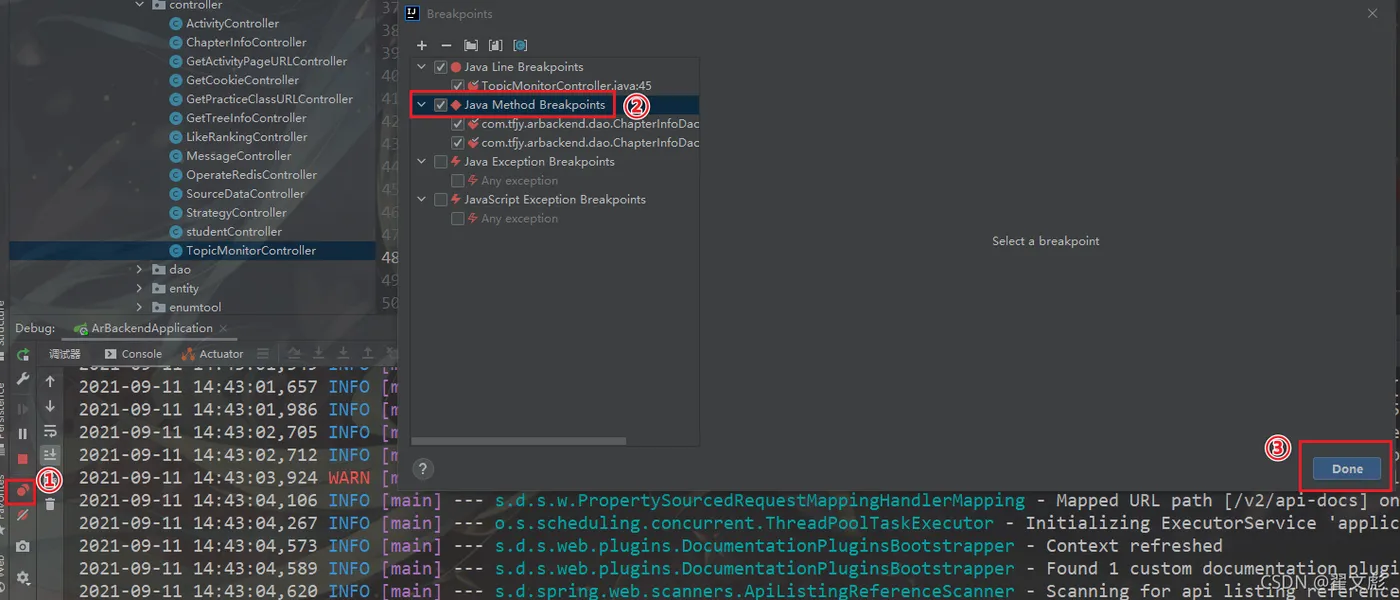Click console up arrow icon
Viewport: 1400px width, 600px height.
(50, 381)
